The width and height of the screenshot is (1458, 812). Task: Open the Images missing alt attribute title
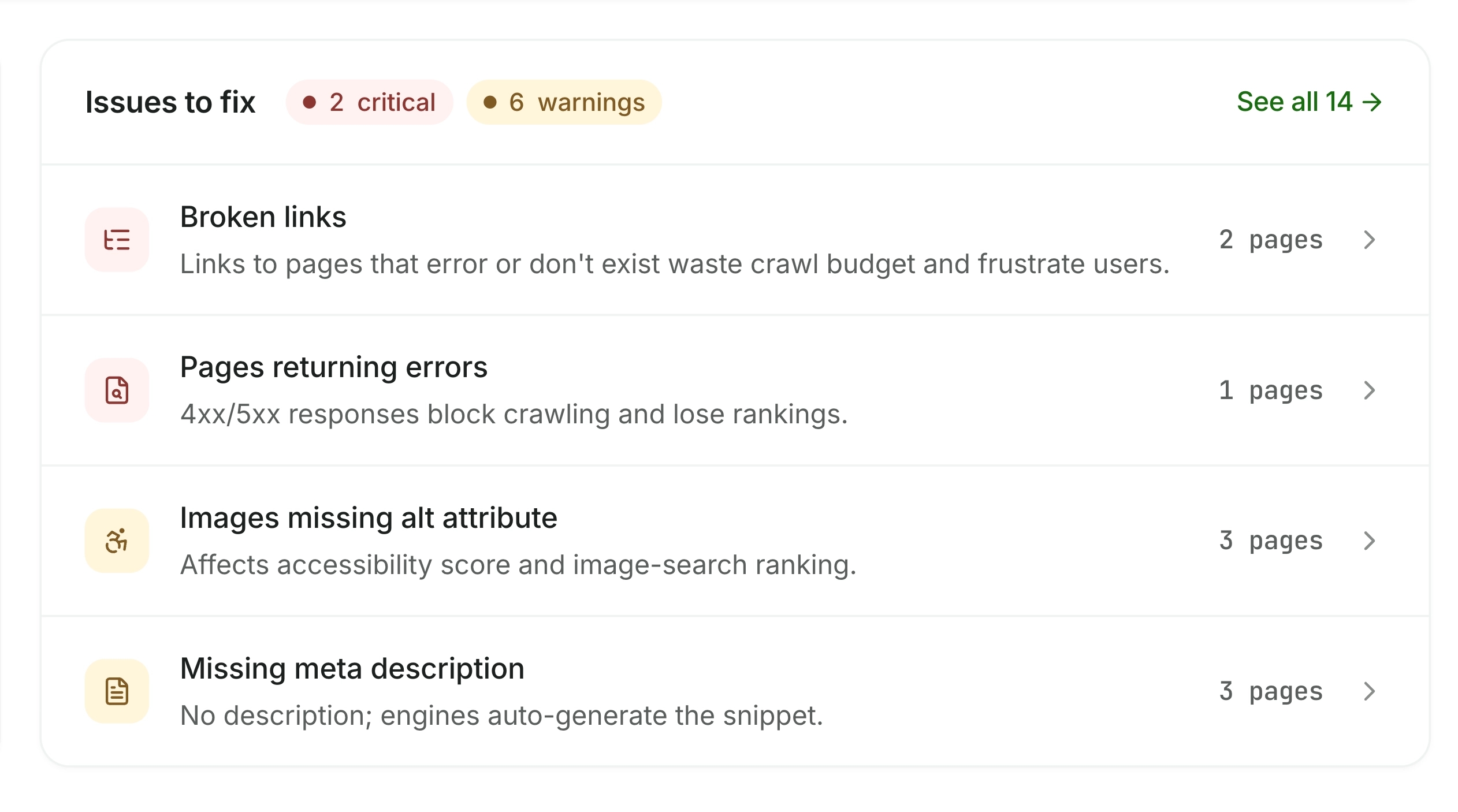[369, 518]
